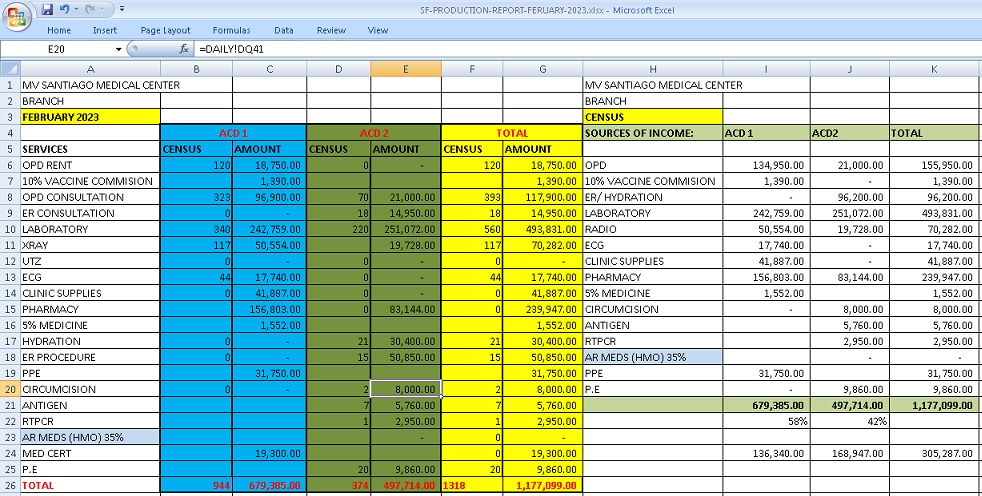This screenshot has height=496, width=982.
Task: Select the RTPCR cell in column H
Action: click(653, 341)
